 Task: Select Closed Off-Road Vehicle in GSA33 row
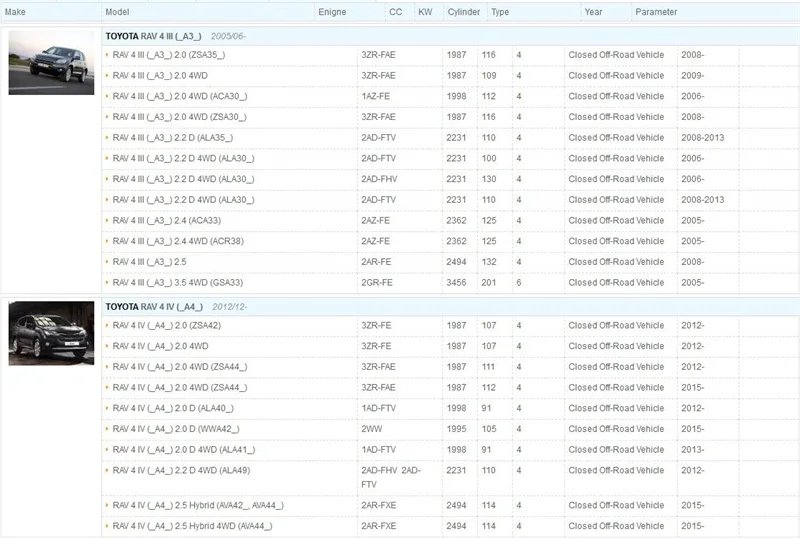[x=616, y=282]
